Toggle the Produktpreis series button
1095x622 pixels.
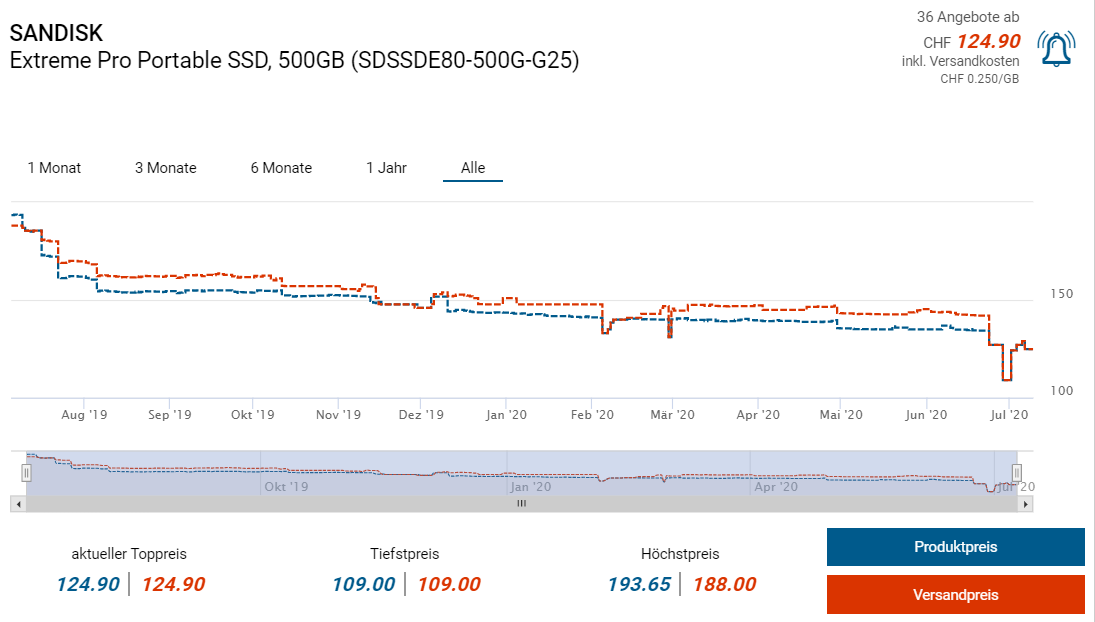click(x=955, y=547)
